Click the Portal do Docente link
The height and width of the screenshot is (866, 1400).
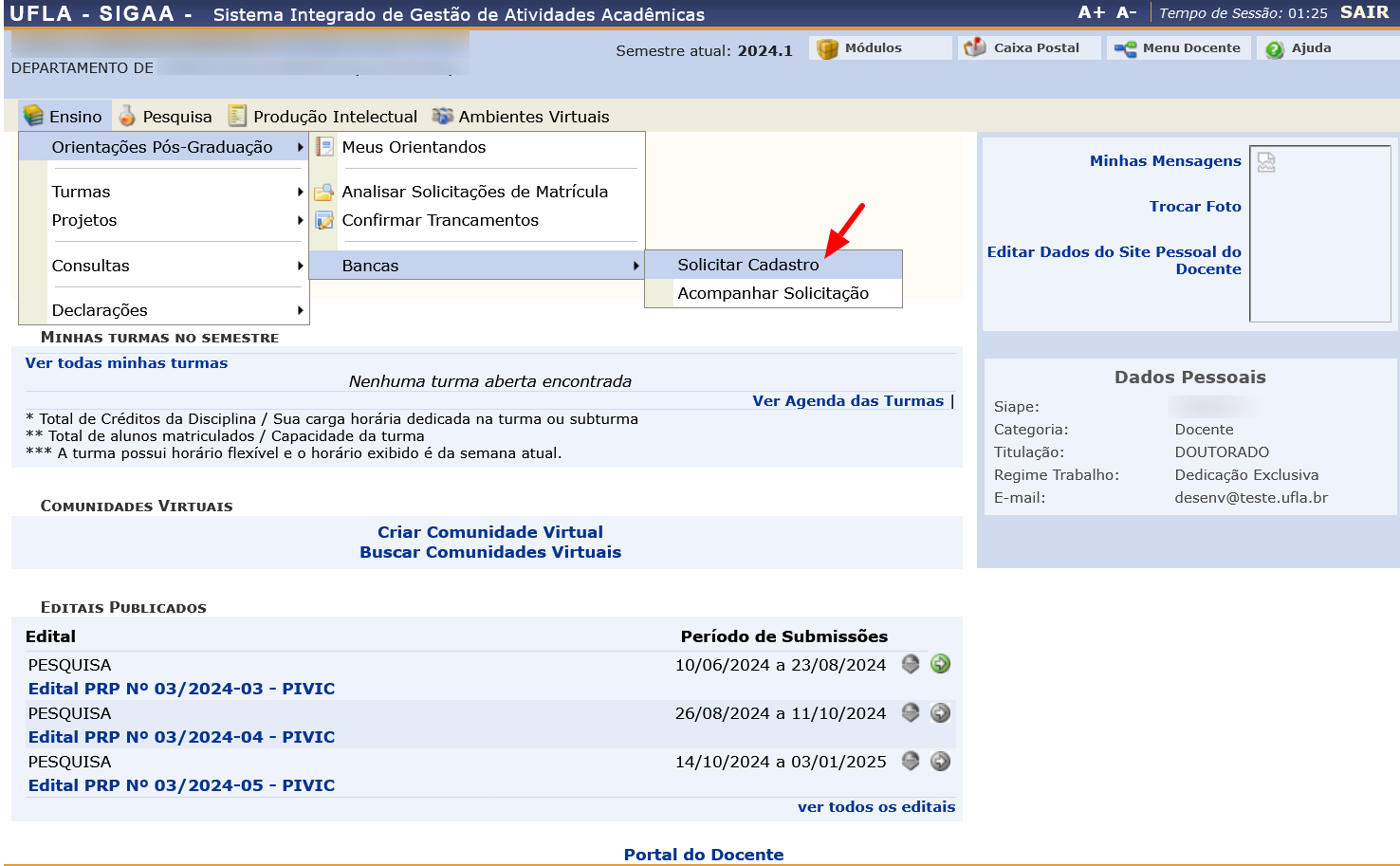[704, 855]
